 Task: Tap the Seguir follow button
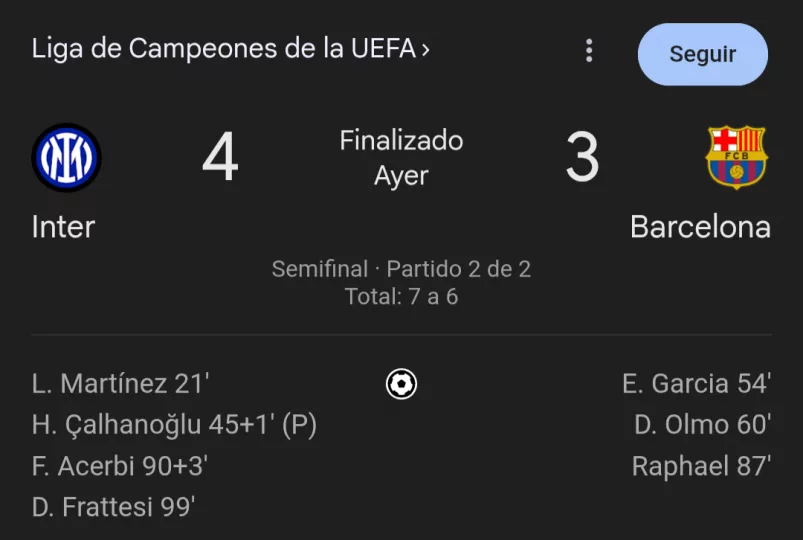[x=703, y=54]
